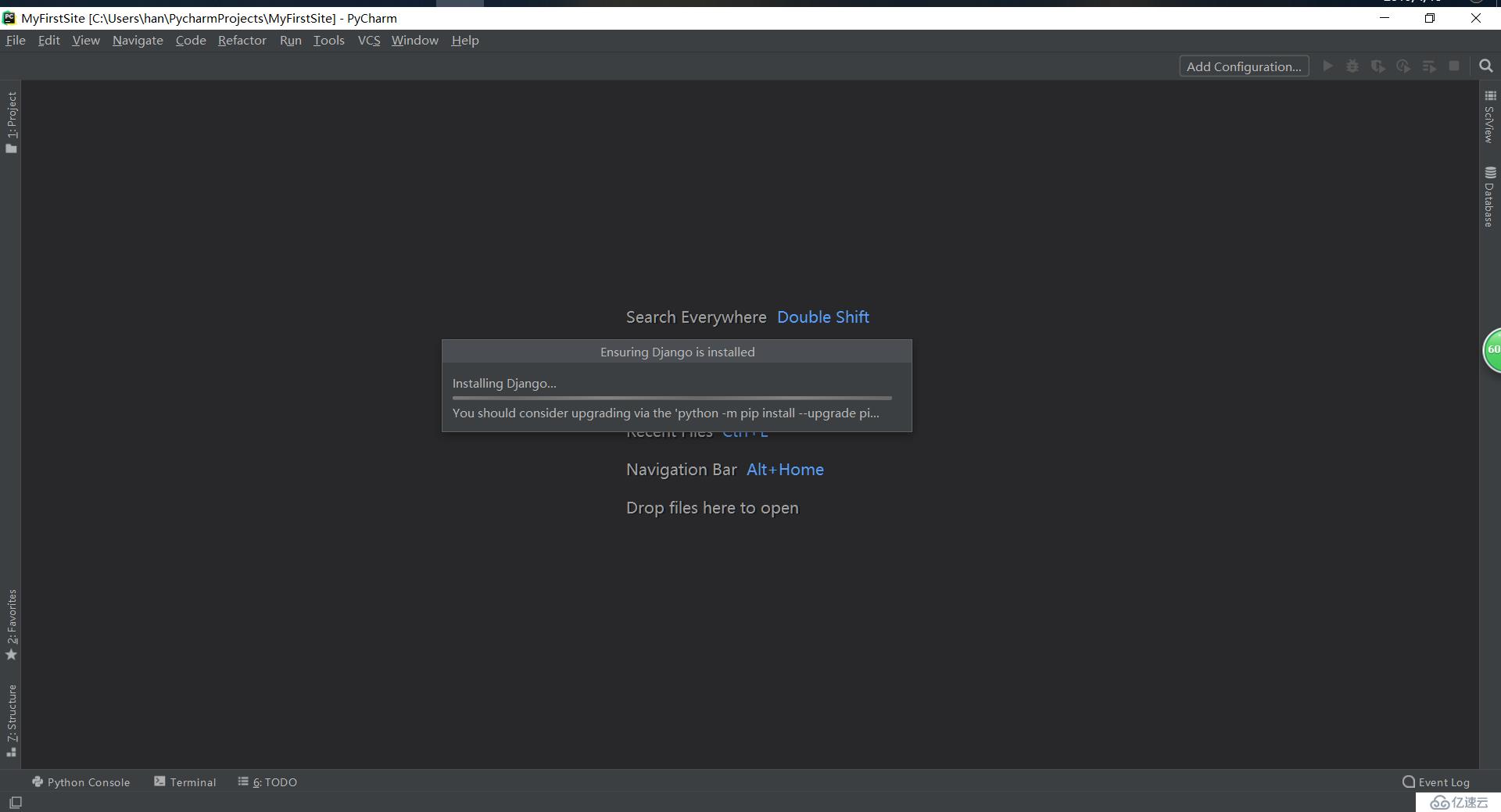Open the Python Console tab

pos(81,782)
